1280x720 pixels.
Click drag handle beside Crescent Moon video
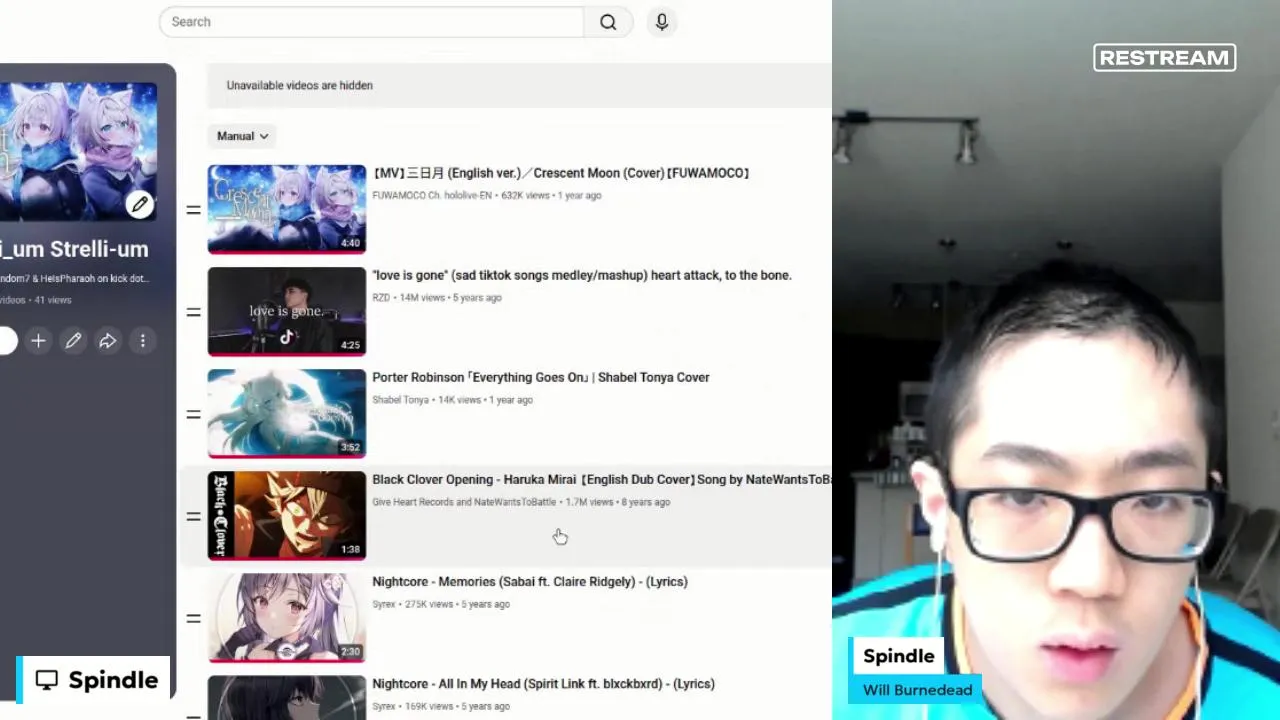[193, 210]
